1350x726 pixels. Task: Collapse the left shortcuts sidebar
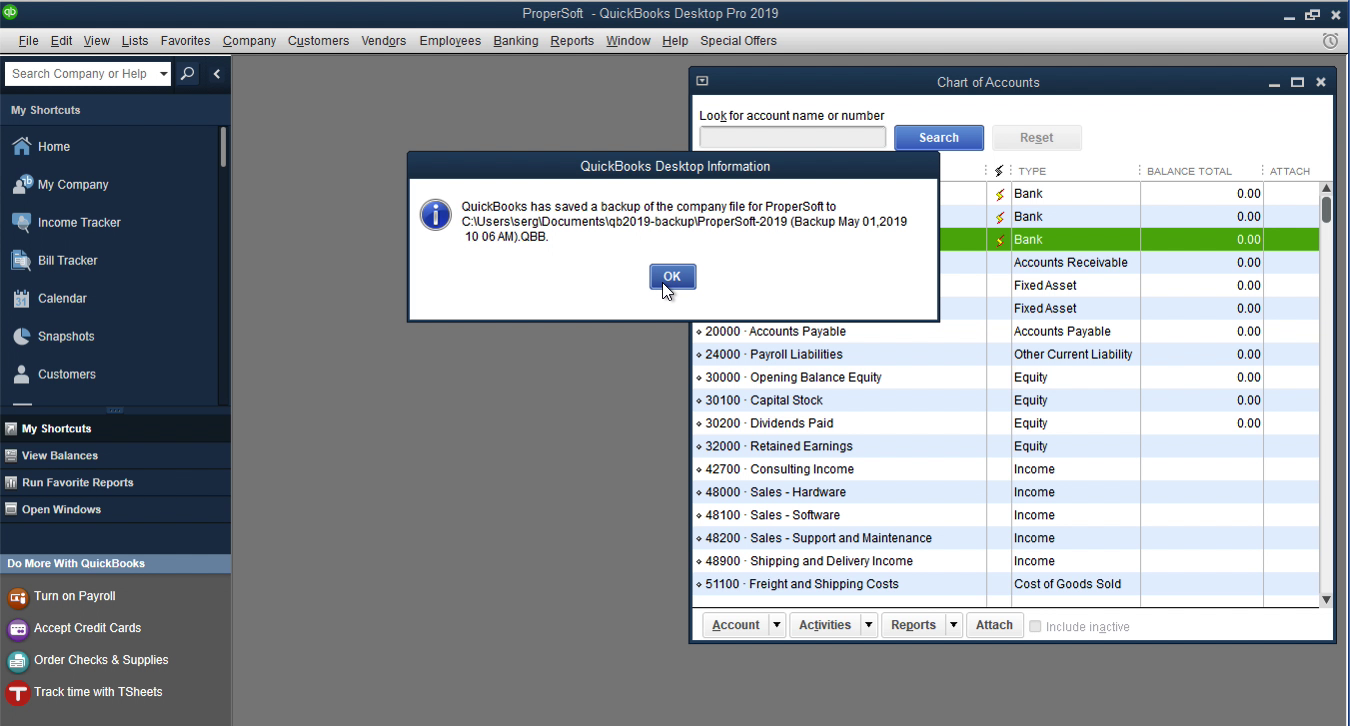216,74
